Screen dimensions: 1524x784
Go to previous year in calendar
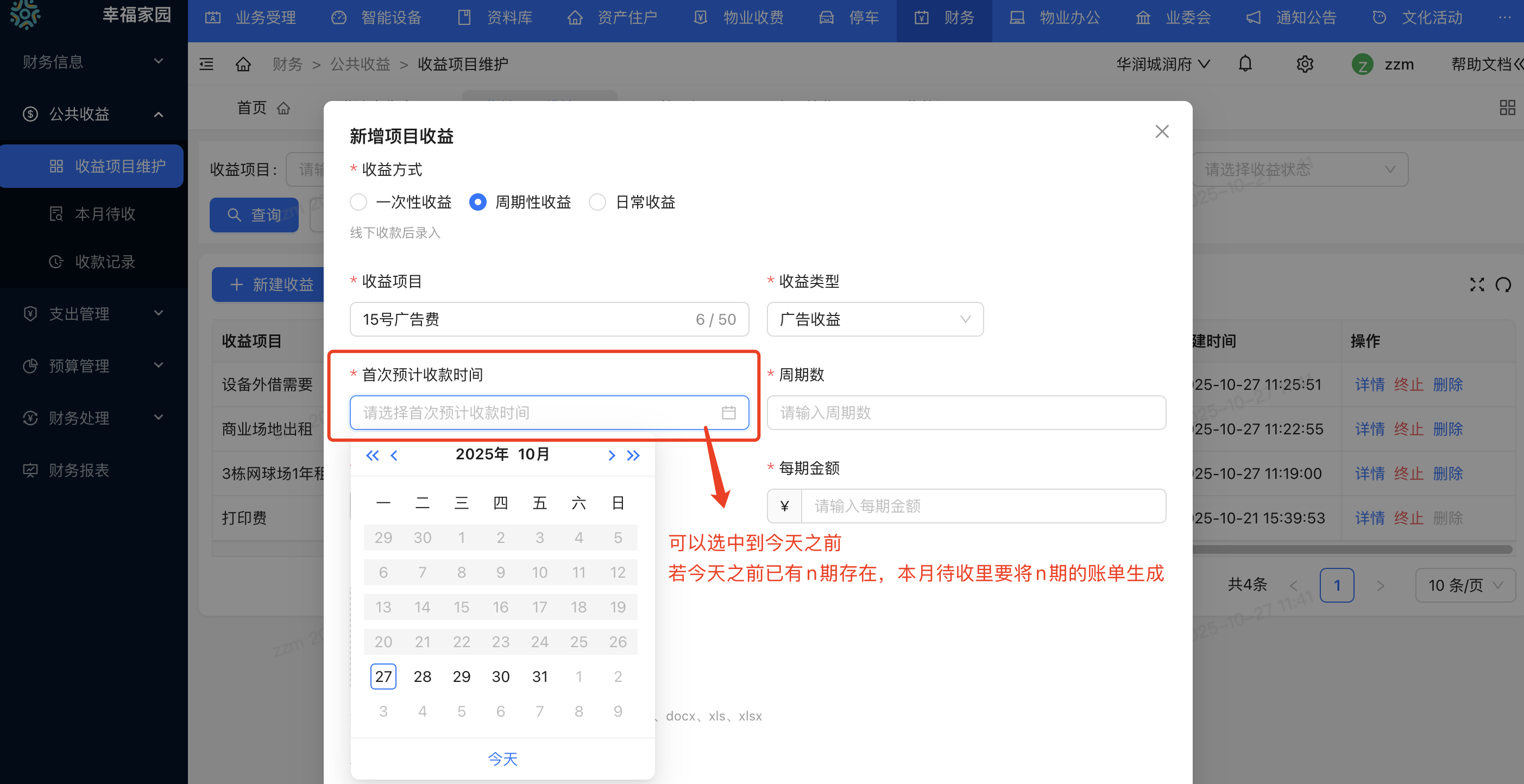371,456
